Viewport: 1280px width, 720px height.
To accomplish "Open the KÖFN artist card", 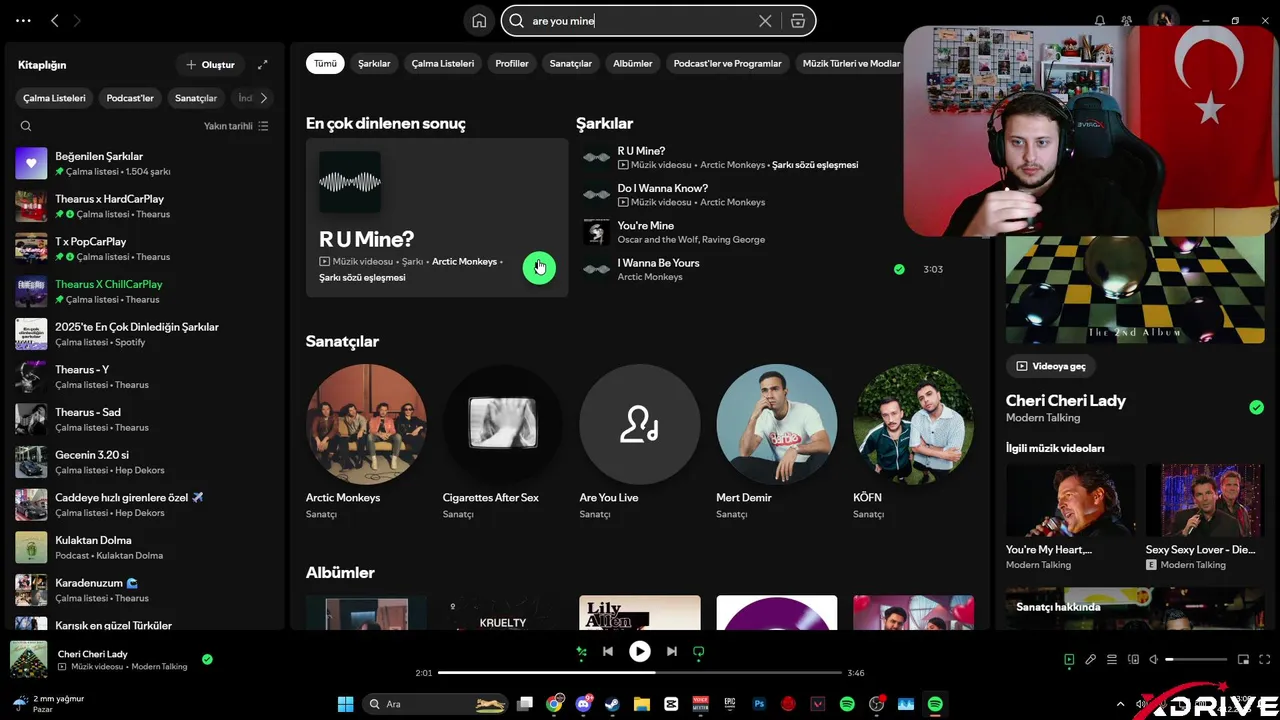I will pos(913,441).
